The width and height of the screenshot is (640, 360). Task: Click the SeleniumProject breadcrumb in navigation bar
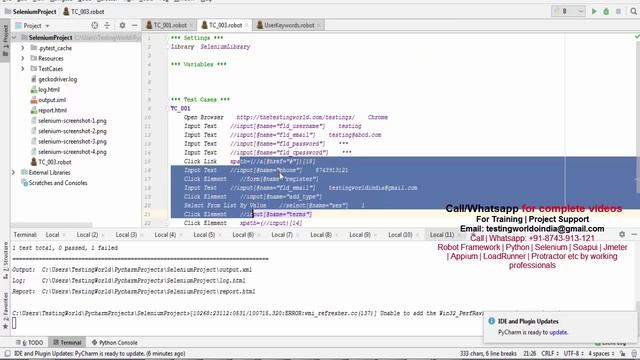pos(35,12)
